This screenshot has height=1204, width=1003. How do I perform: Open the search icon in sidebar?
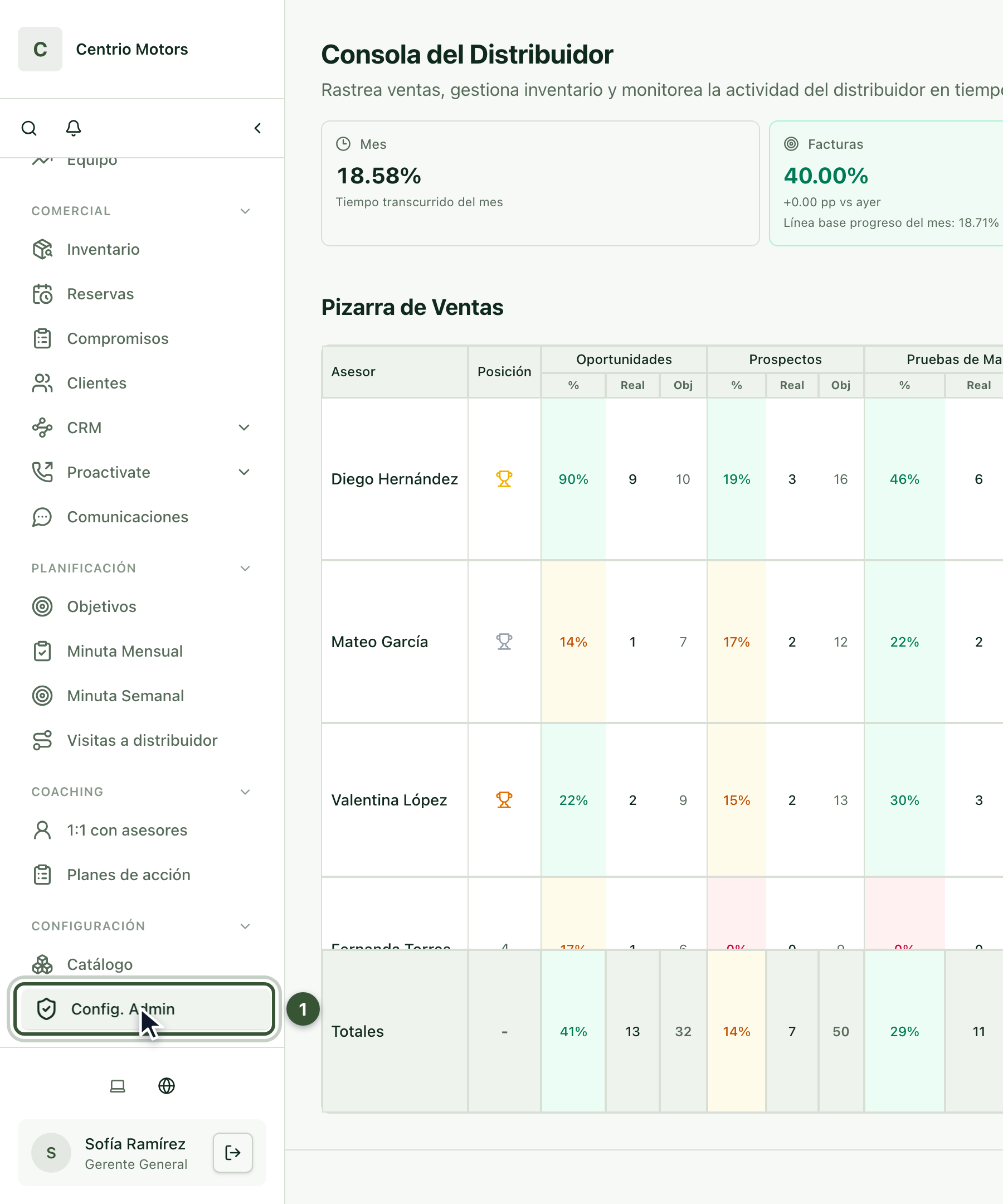[x=29, y=128]
